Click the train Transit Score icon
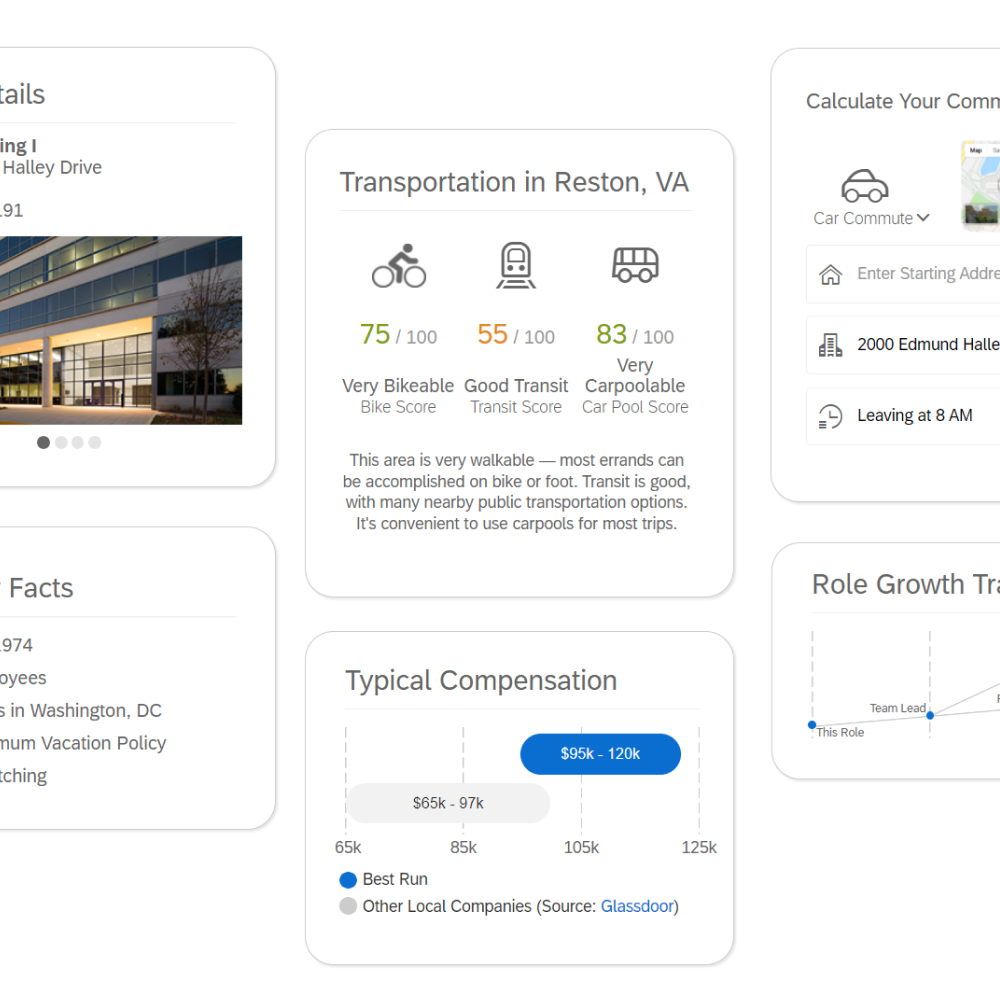Screen dimensions: 1000x999 (x=516, y=266)
